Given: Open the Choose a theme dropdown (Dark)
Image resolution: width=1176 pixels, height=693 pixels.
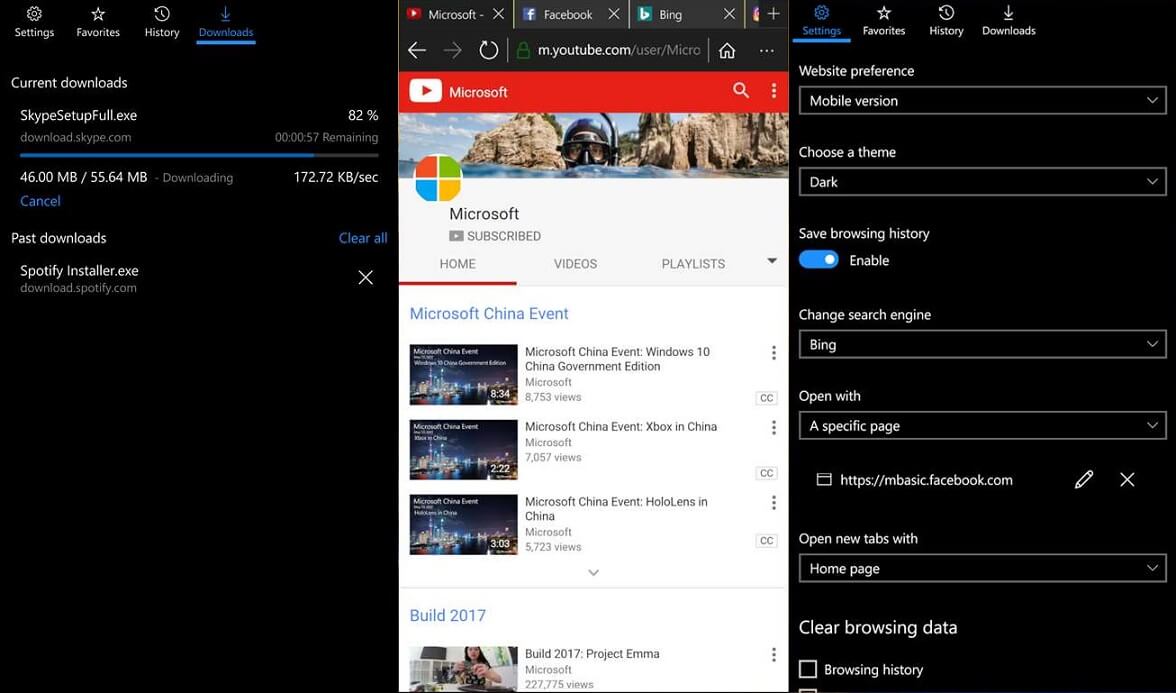Looking at the screenshot, I should (982, 182).
